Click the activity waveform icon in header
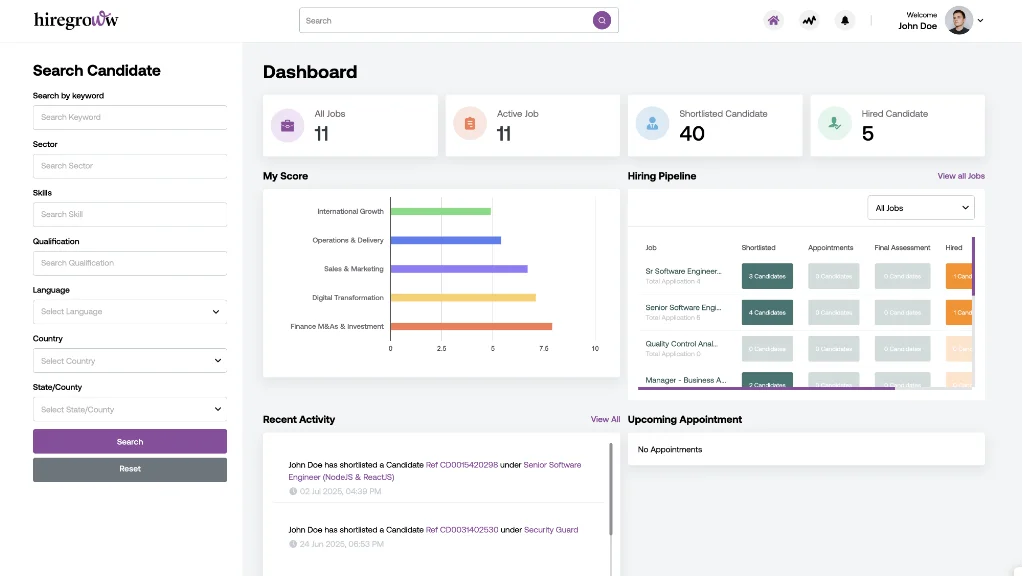 click(x=809, y=20)
